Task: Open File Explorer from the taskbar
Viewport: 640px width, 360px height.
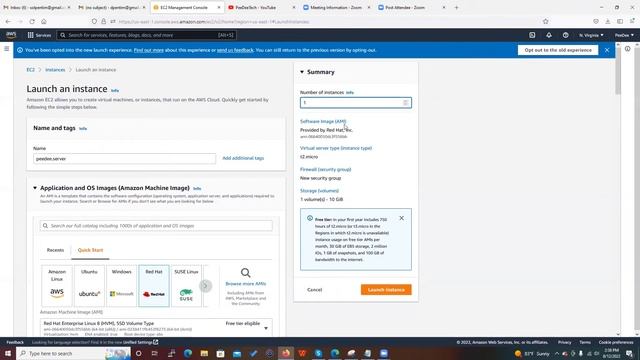Action: click(204, 353)
